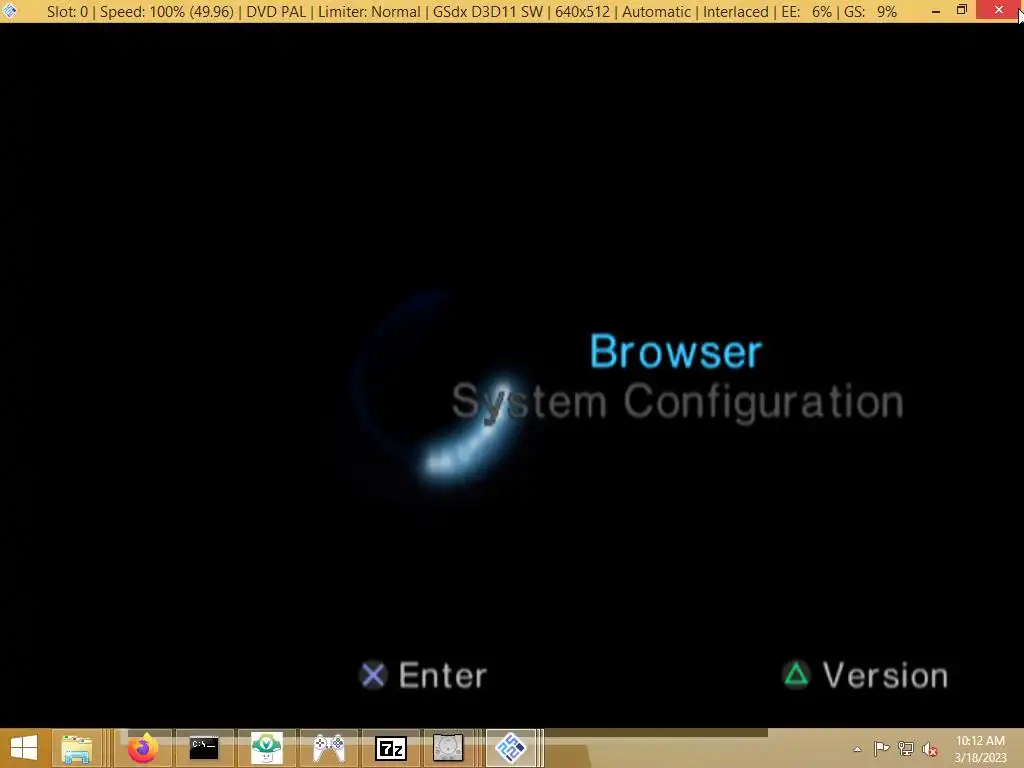Click '640x512' in the title bar

582,12
